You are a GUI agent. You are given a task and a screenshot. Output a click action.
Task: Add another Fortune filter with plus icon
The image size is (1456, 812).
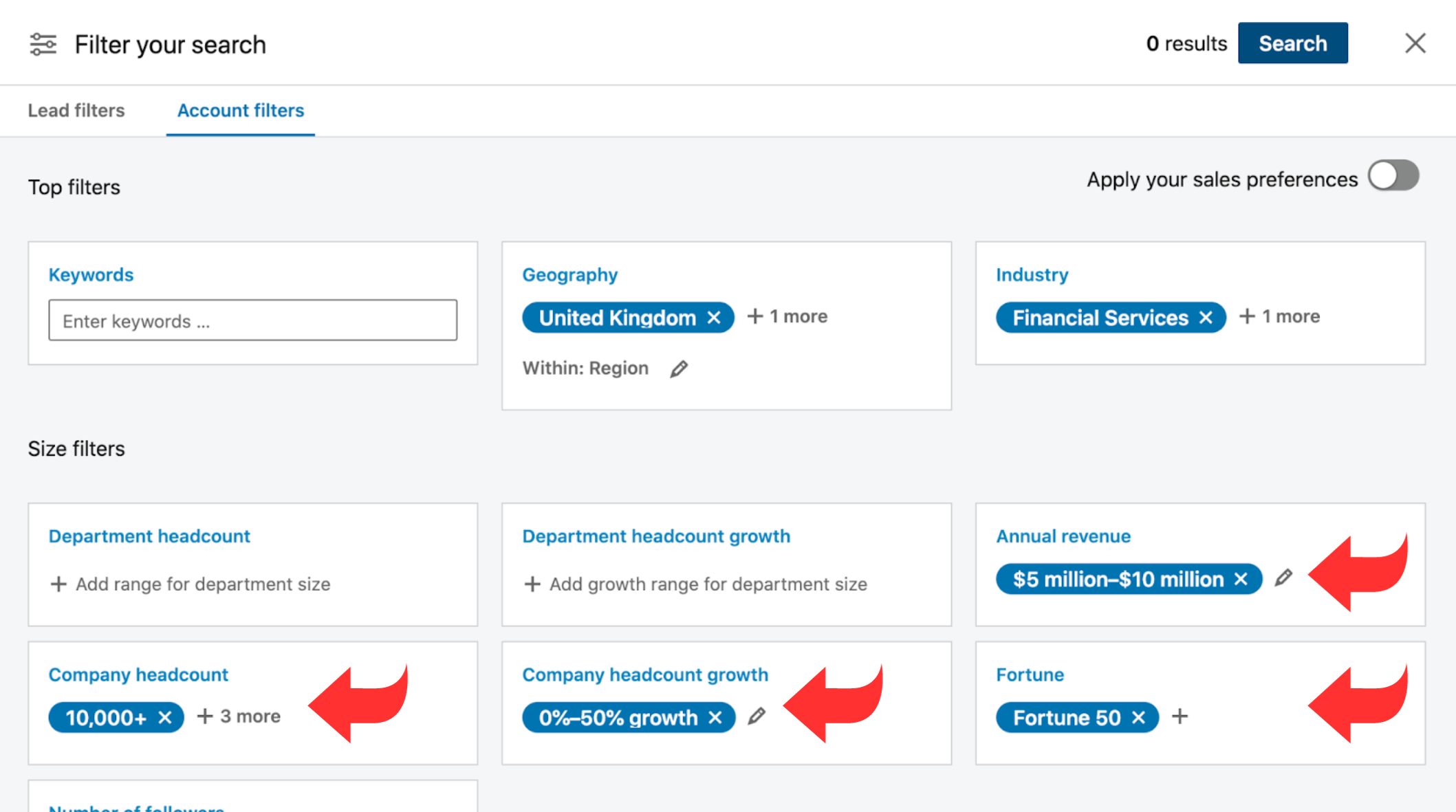coord(1180,716)
